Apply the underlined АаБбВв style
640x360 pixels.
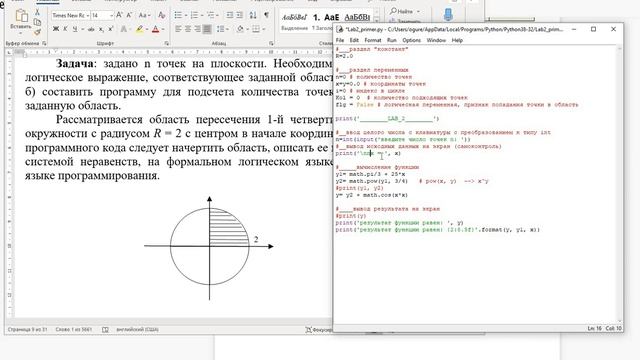(x=357, y=18)
